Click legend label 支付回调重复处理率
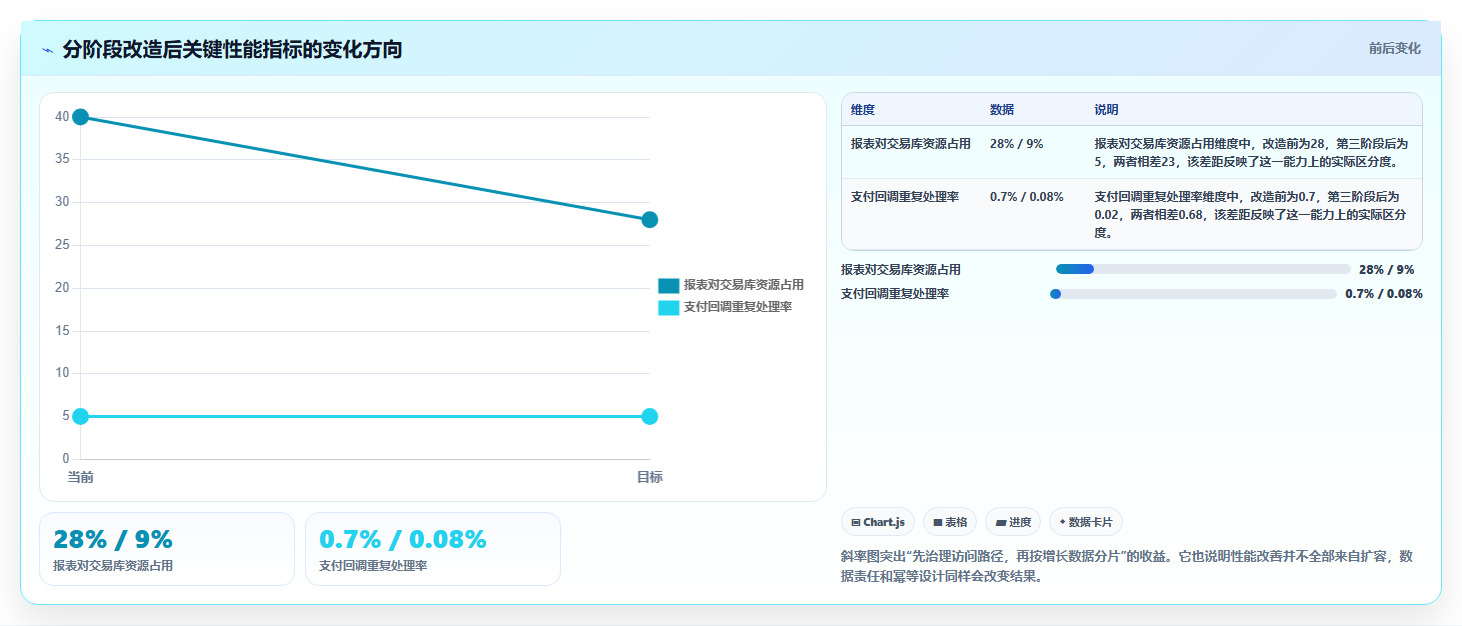The height and width of the screenshot is (626, 1462). point(738,307)
